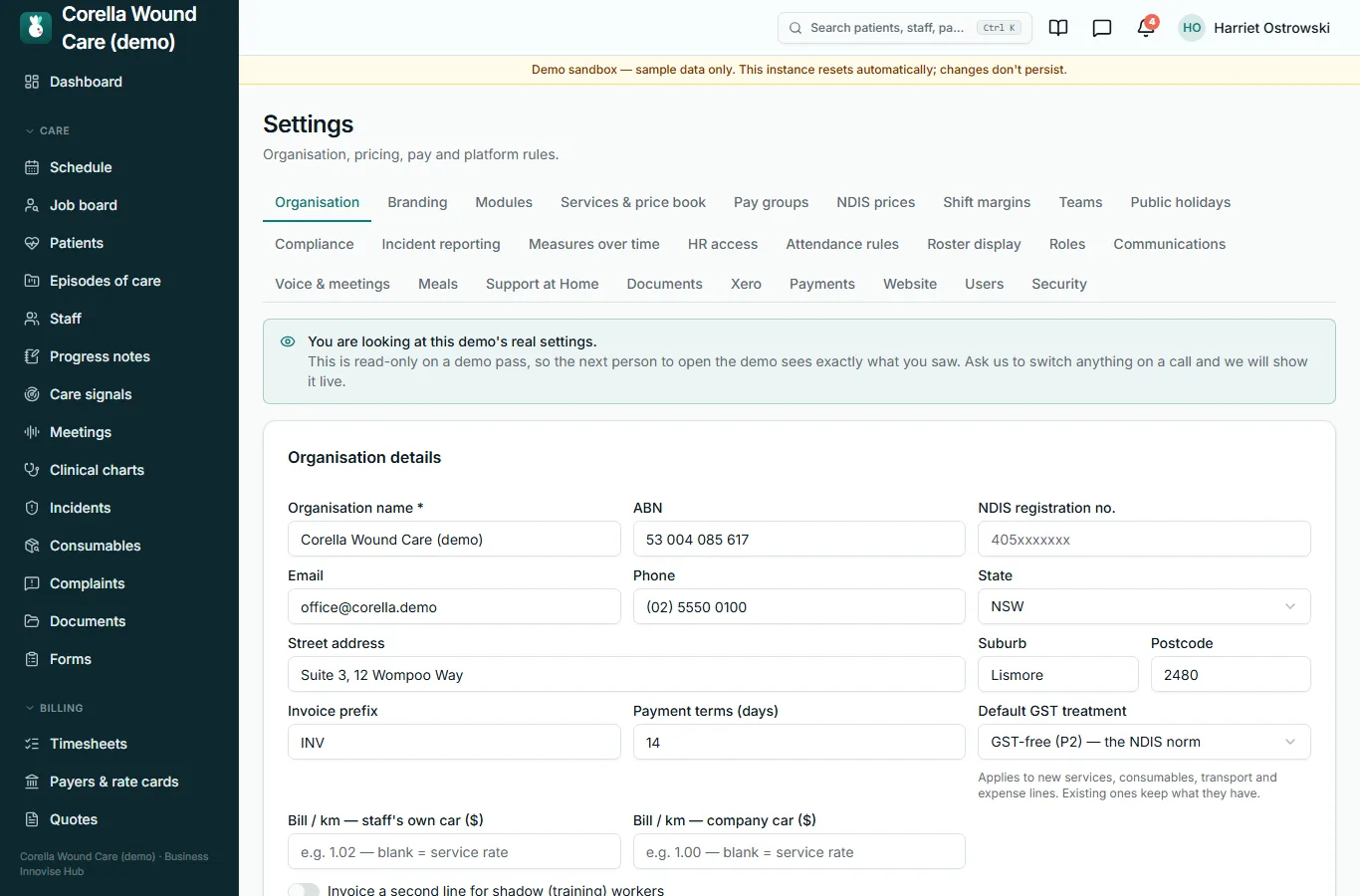Toggle invoice second line for shadow workers
This screenshot has height=896, width=1360.
[x=304, y=890]
